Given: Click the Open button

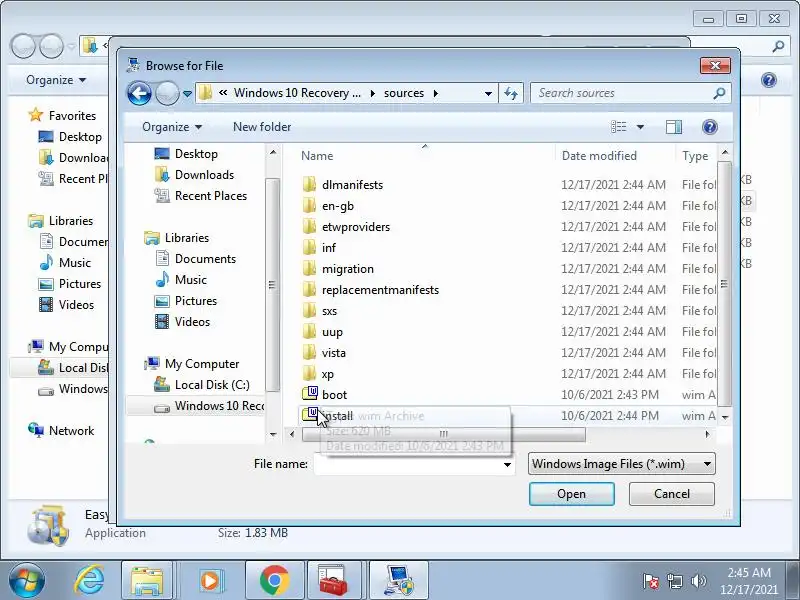Looking at the screenshot, I should coord(571,494).
